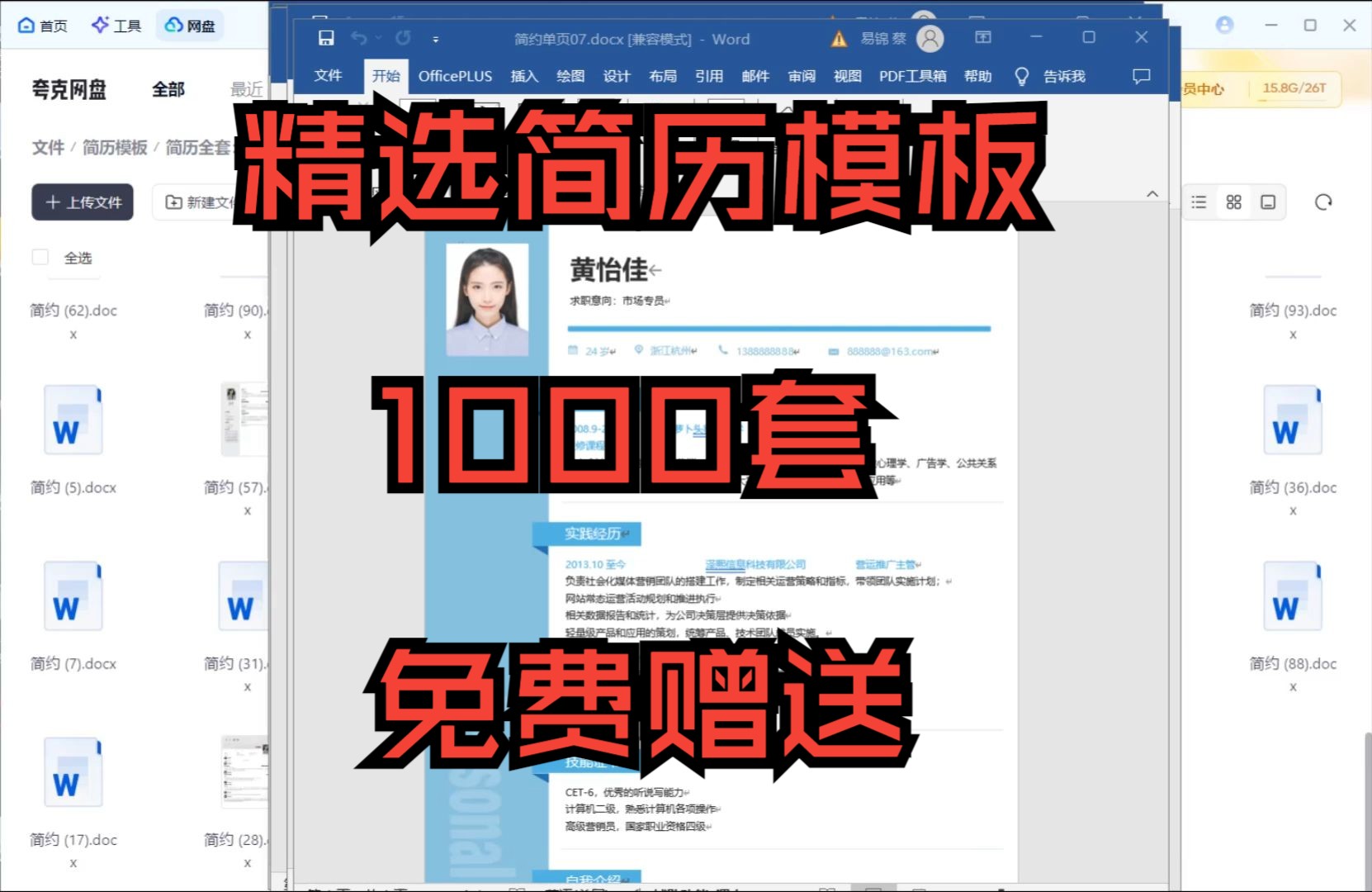Open the 简约 (88).docx file icon

(1293, 596)
